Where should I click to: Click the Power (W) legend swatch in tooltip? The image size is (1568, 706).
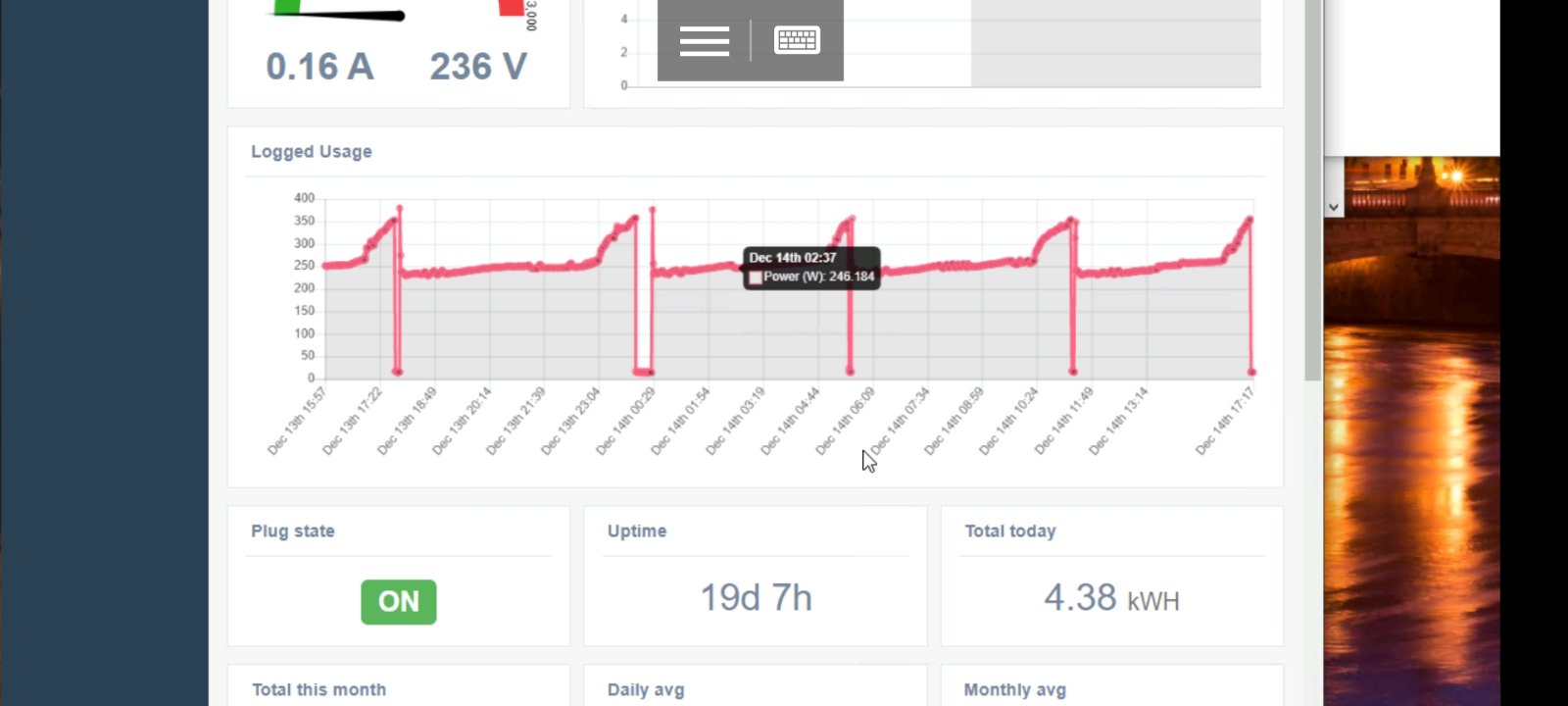click(x=756, y=277)
